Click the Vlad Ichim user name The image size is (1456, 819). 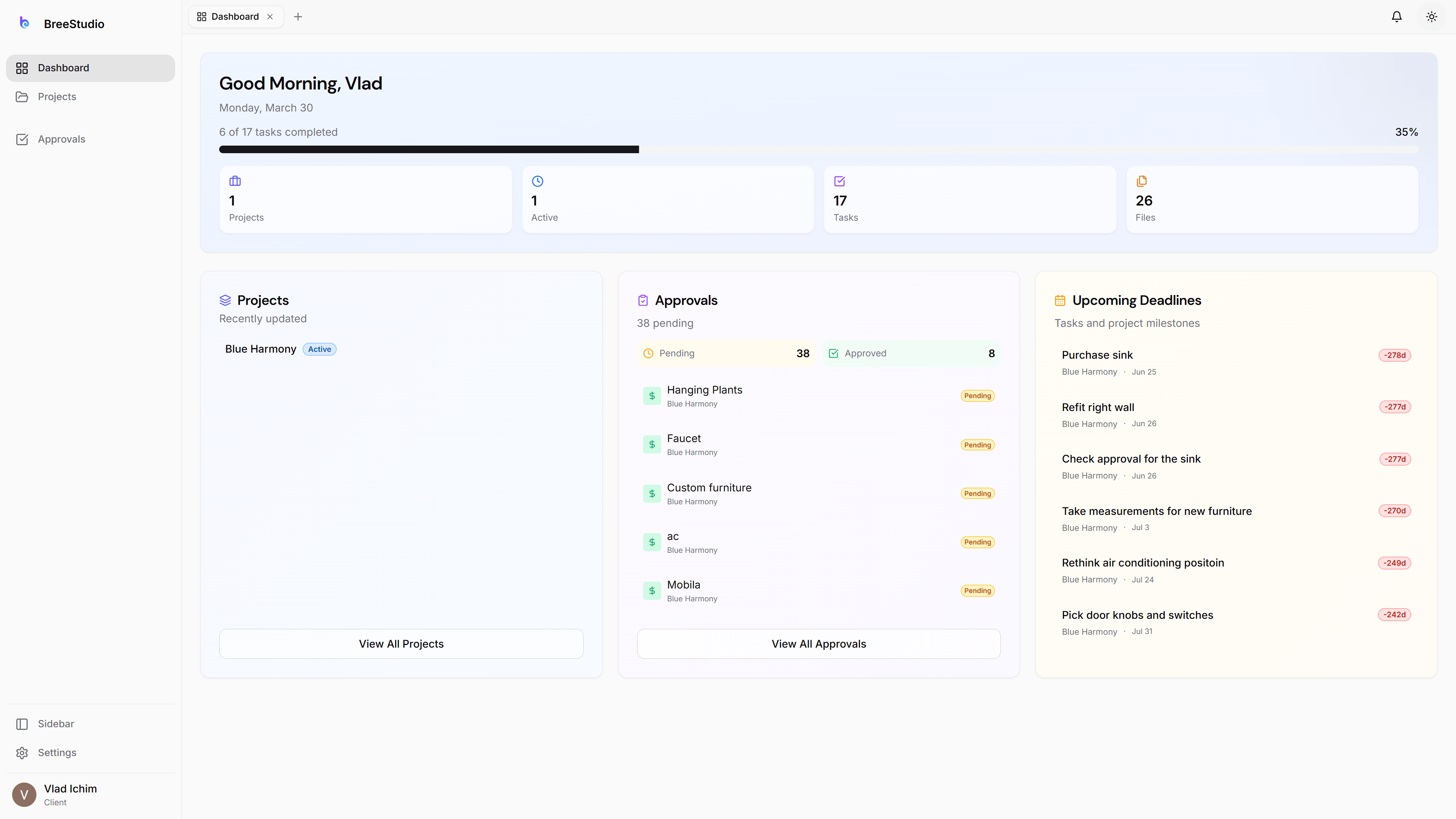71,789
